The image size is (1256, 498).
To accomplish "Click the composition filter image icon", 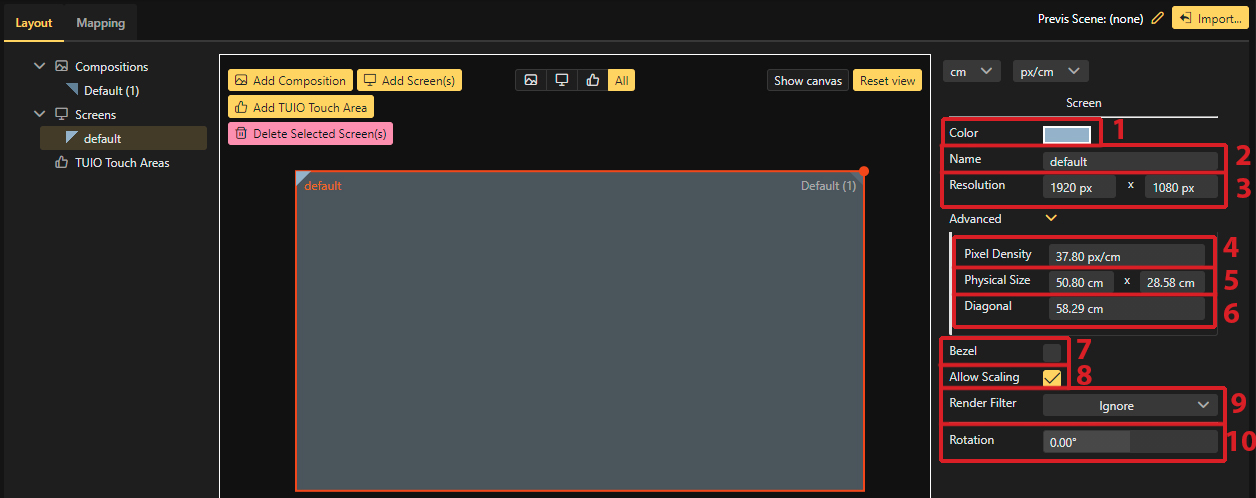I will [531, 81].
